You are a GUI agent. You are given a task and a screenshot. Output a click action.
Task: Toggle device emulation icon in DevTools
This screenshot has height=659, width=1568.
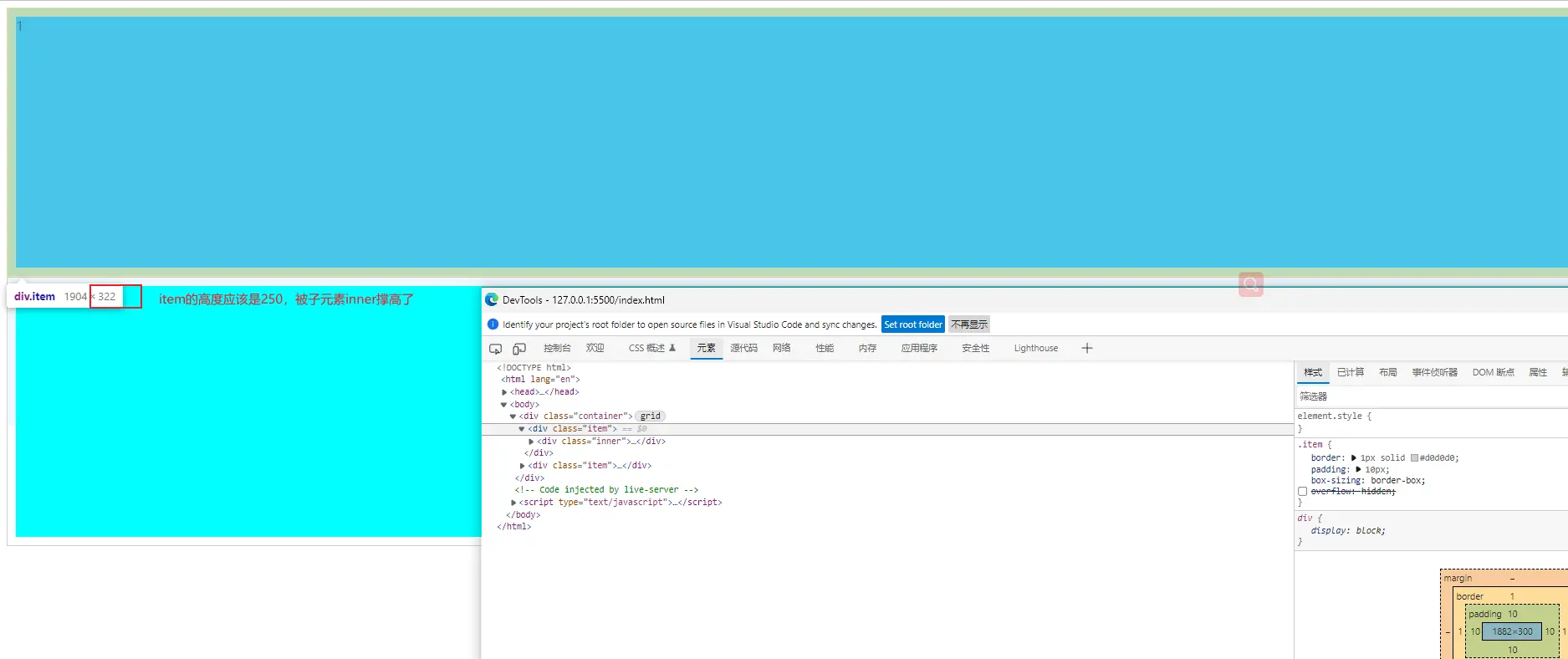[519, 349]
